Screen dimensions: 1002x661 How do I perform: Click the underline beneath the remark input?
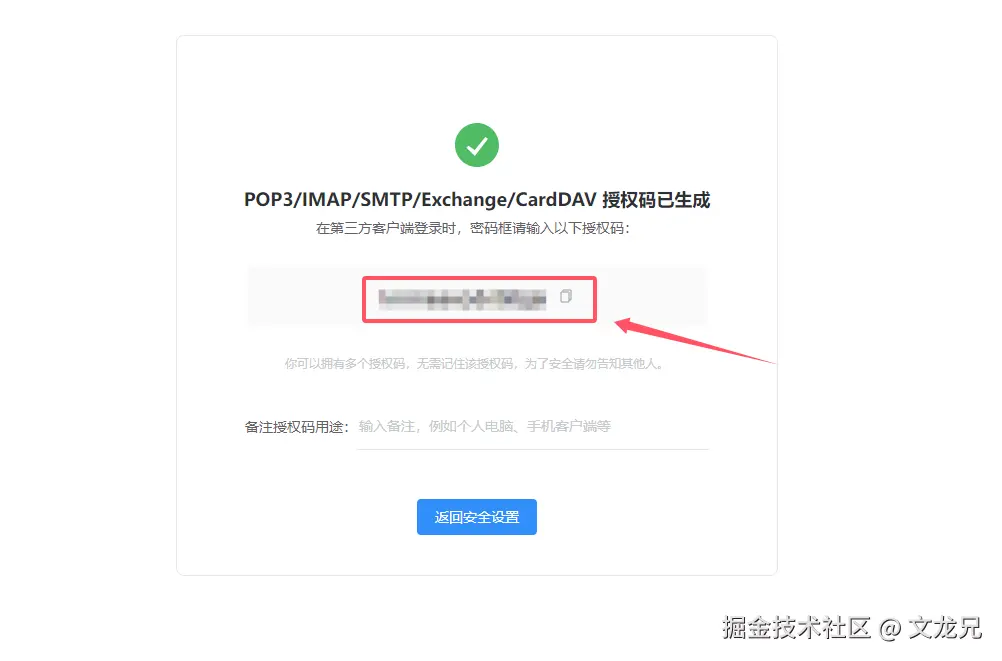tap(533, 449)
